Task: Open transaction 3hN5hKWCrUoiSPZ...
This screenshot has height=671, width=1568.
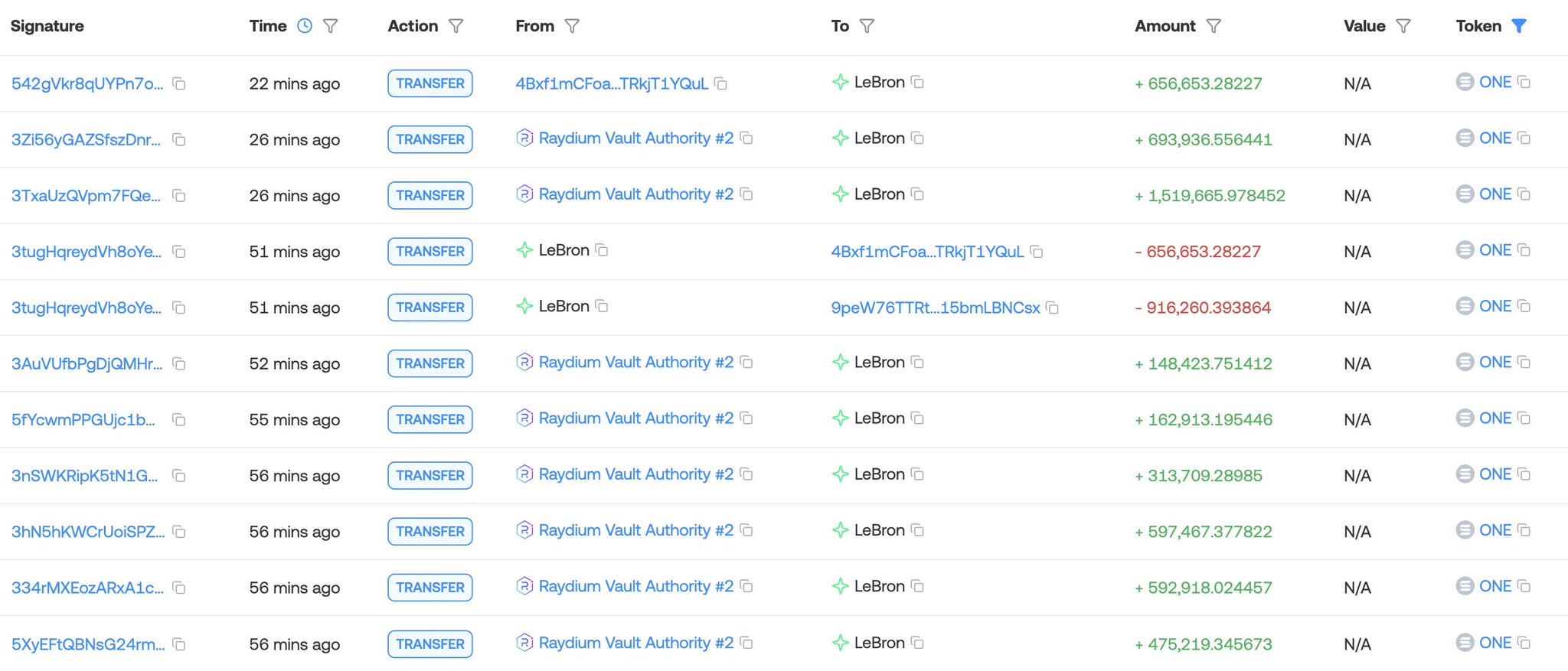Action: tap(87, 532)
